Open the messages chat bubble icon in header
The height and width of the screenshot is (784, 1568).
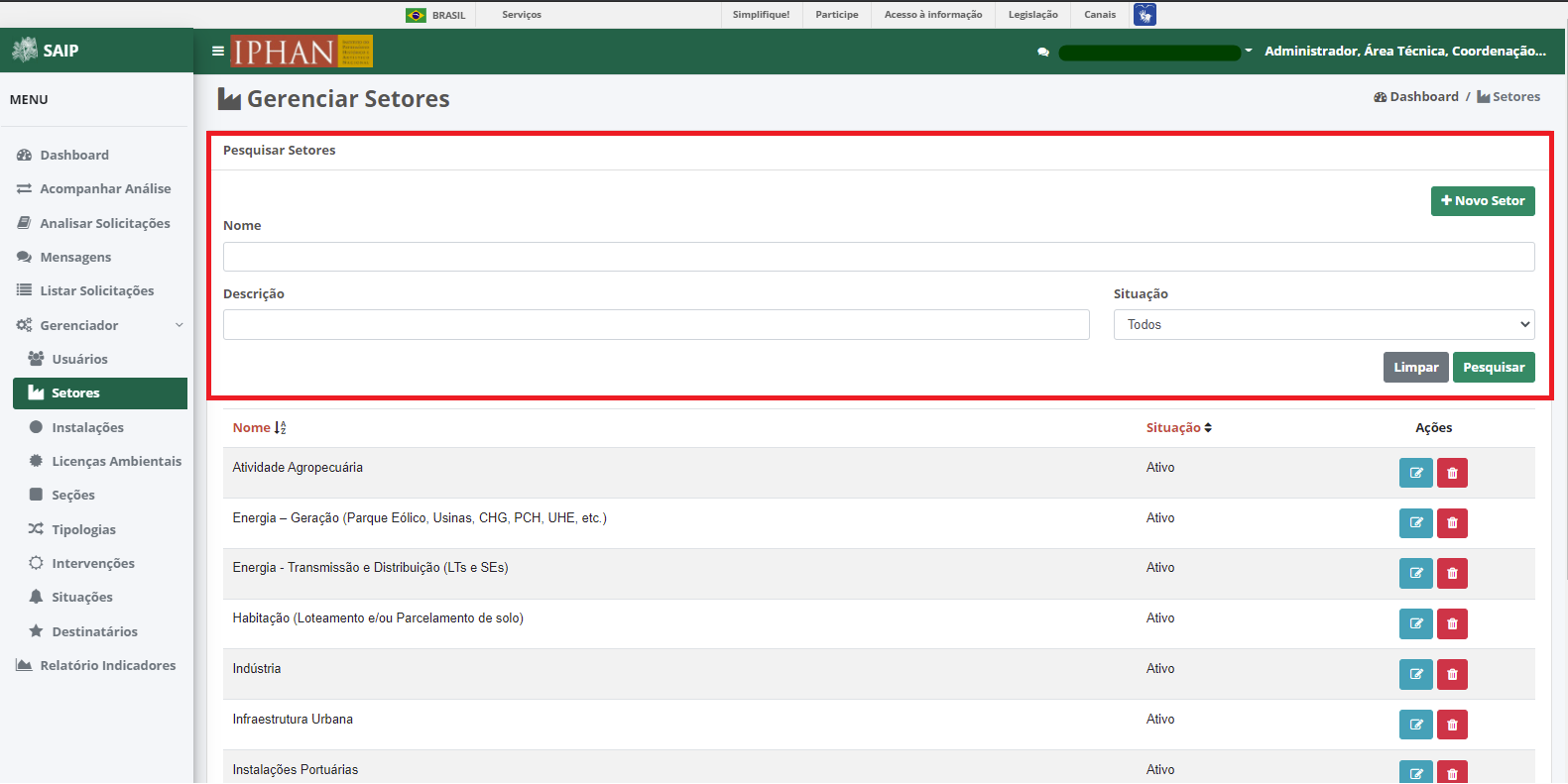[x=1043, y=52]
